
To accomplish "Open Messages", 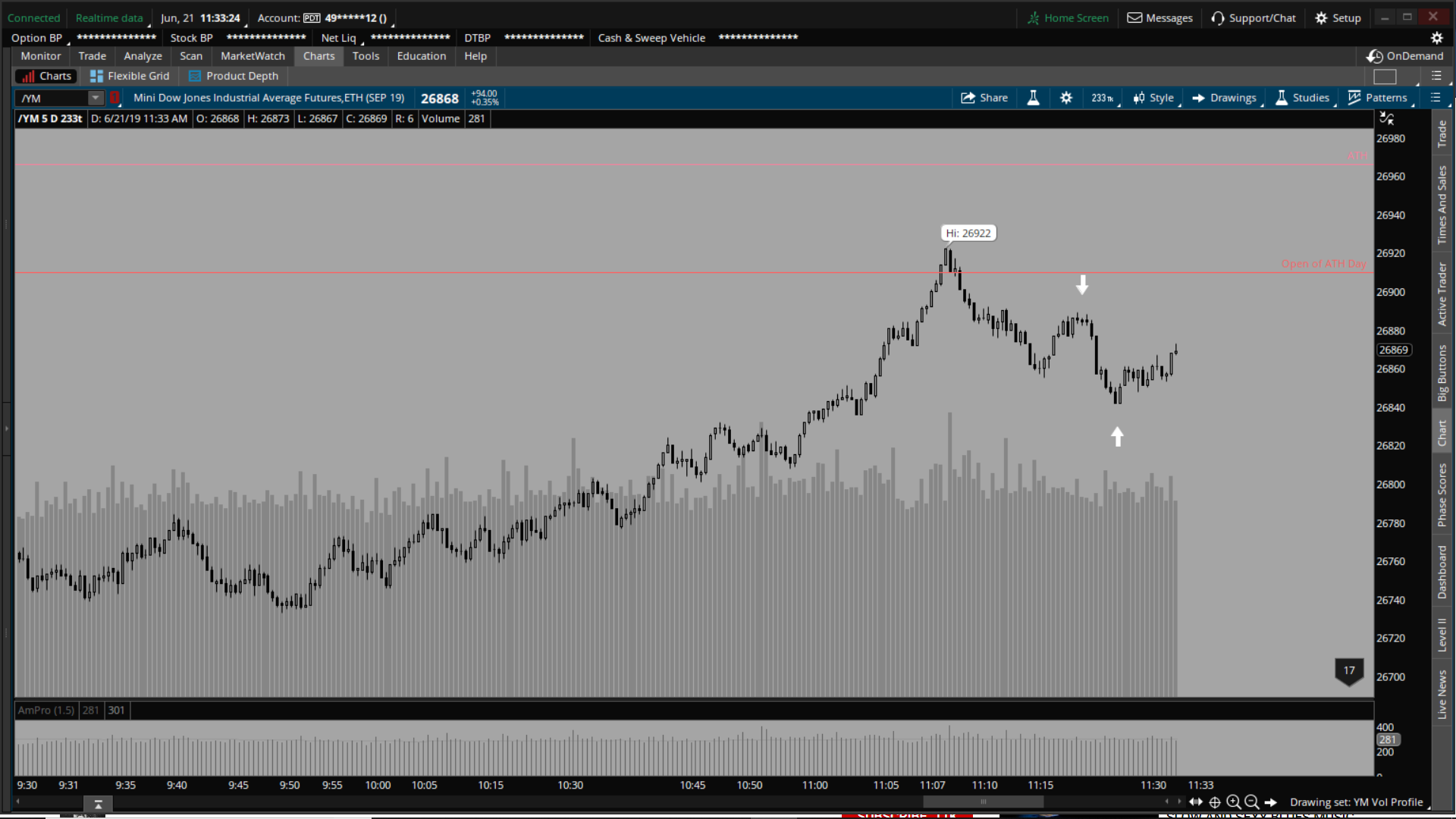I will pyautogui.click(x=1159, y=18).
